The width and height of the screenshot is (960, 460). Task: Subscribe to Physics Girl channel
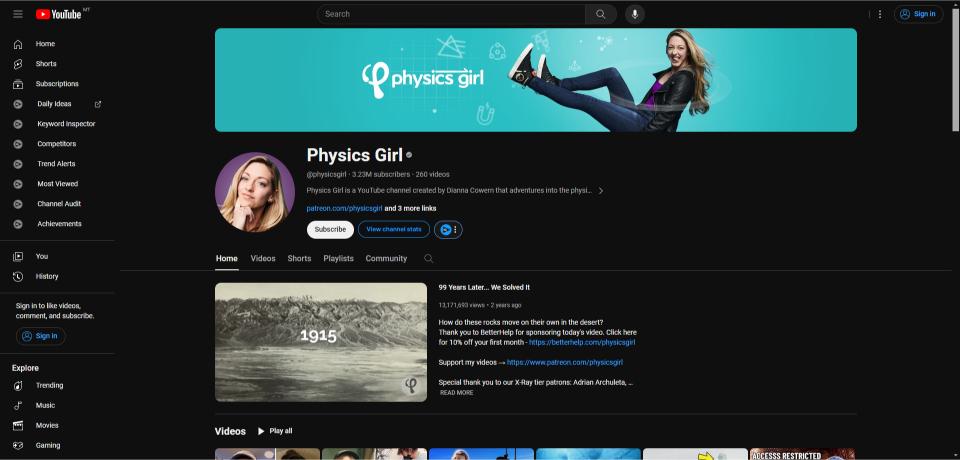[x=330, y=230]
